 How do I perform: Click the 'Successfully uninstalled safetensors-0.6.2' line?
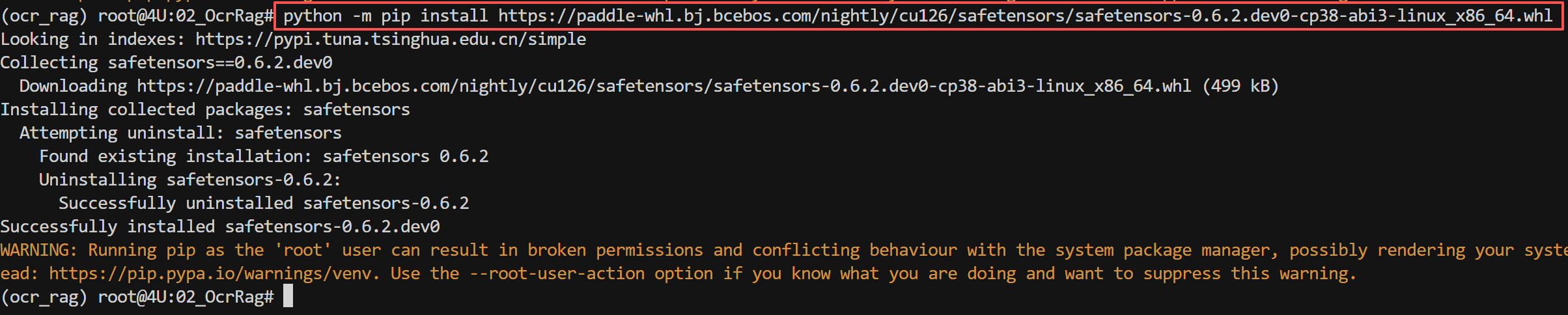pyautogui.click(x=264, y=204)
